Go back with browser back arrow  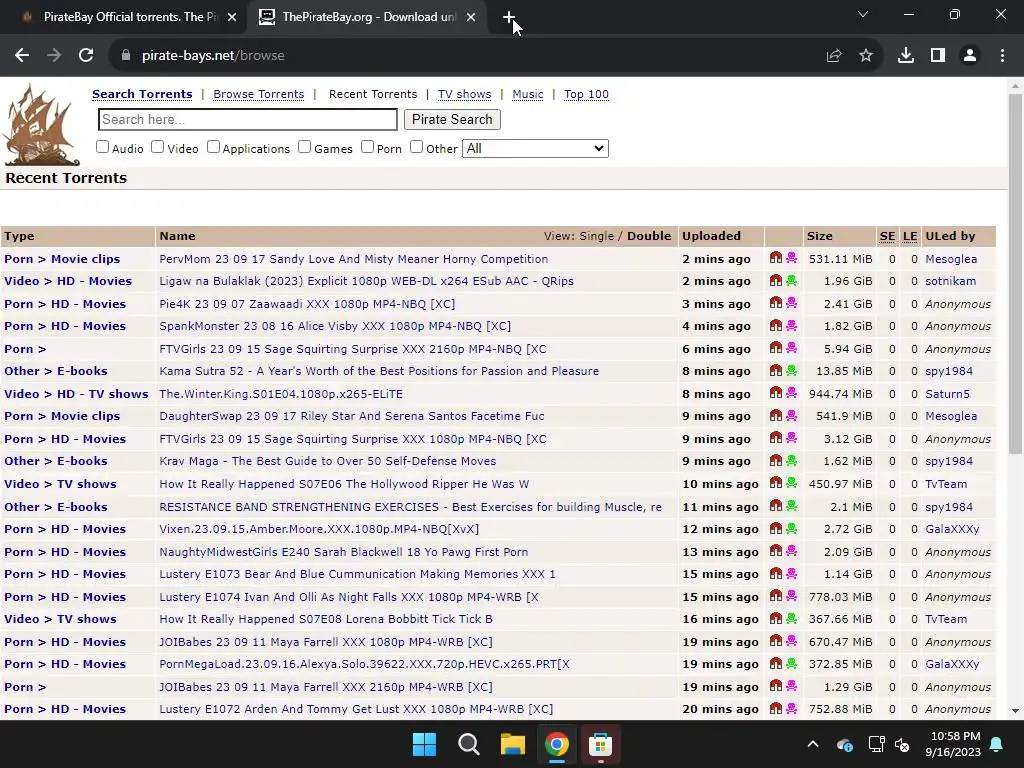[22, 56]
